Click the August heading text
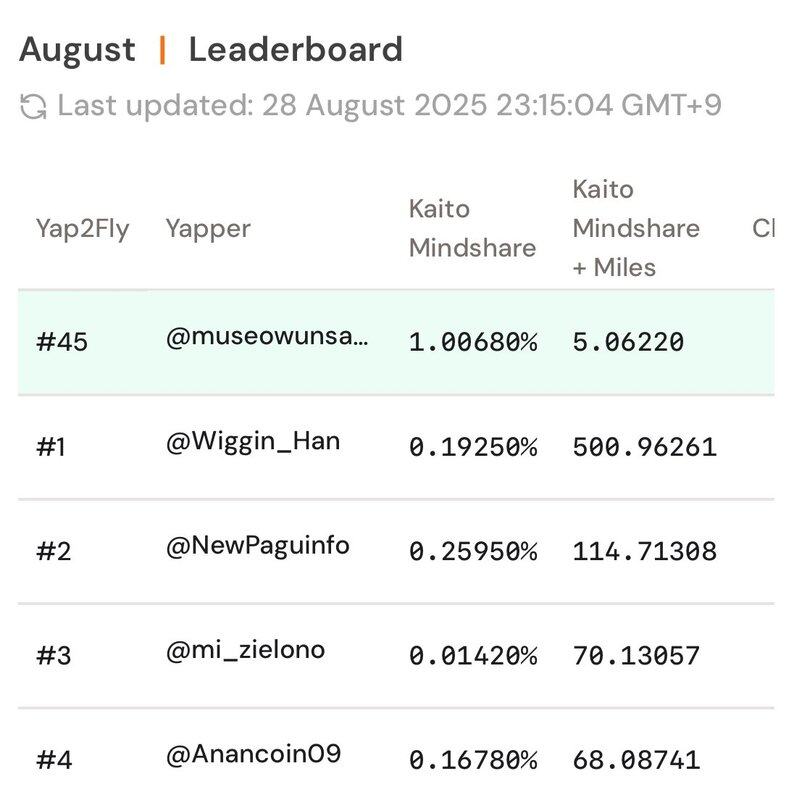 pos(78,50)
